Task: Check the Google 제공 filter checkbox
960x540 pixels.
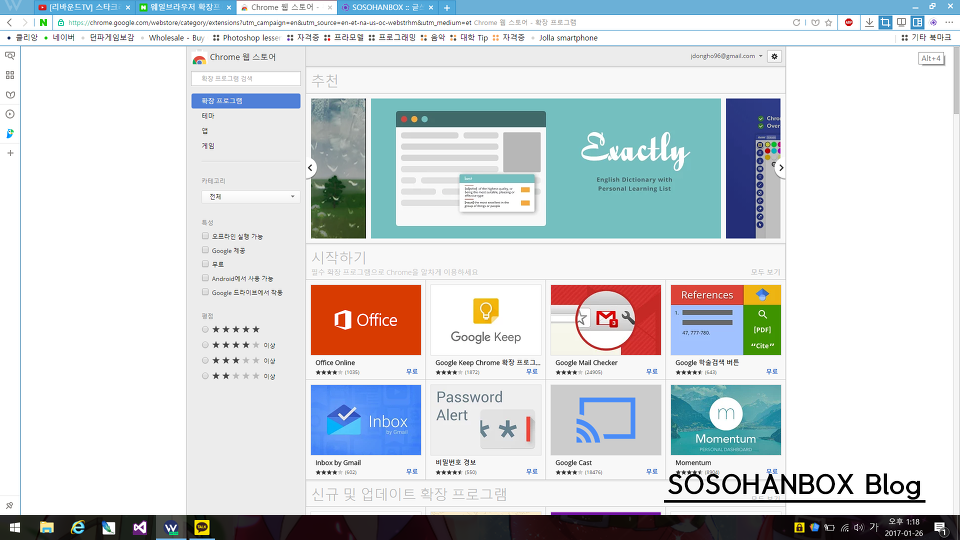Action: point(206,250)
